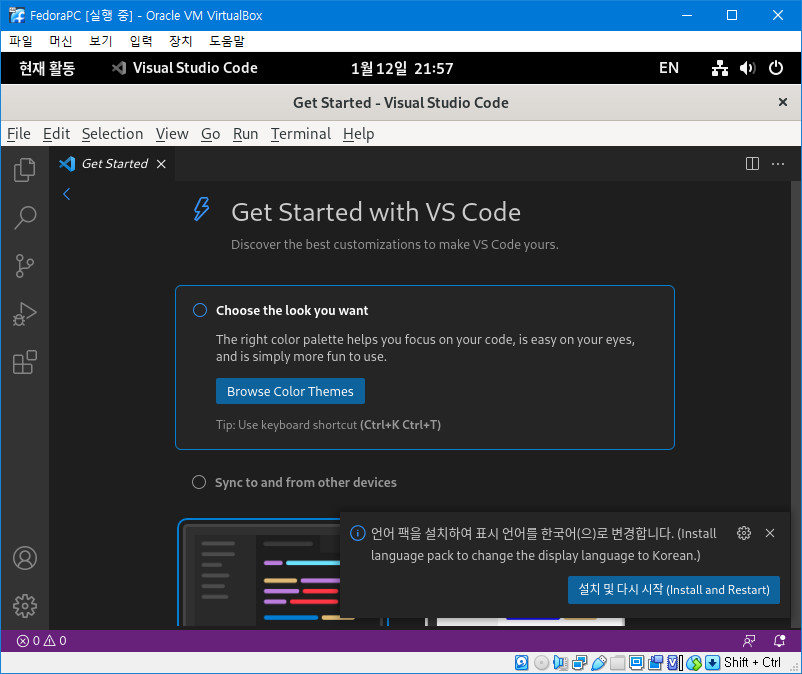
Task: Click the errors and warnings status indicator
Action: [41, 641]
